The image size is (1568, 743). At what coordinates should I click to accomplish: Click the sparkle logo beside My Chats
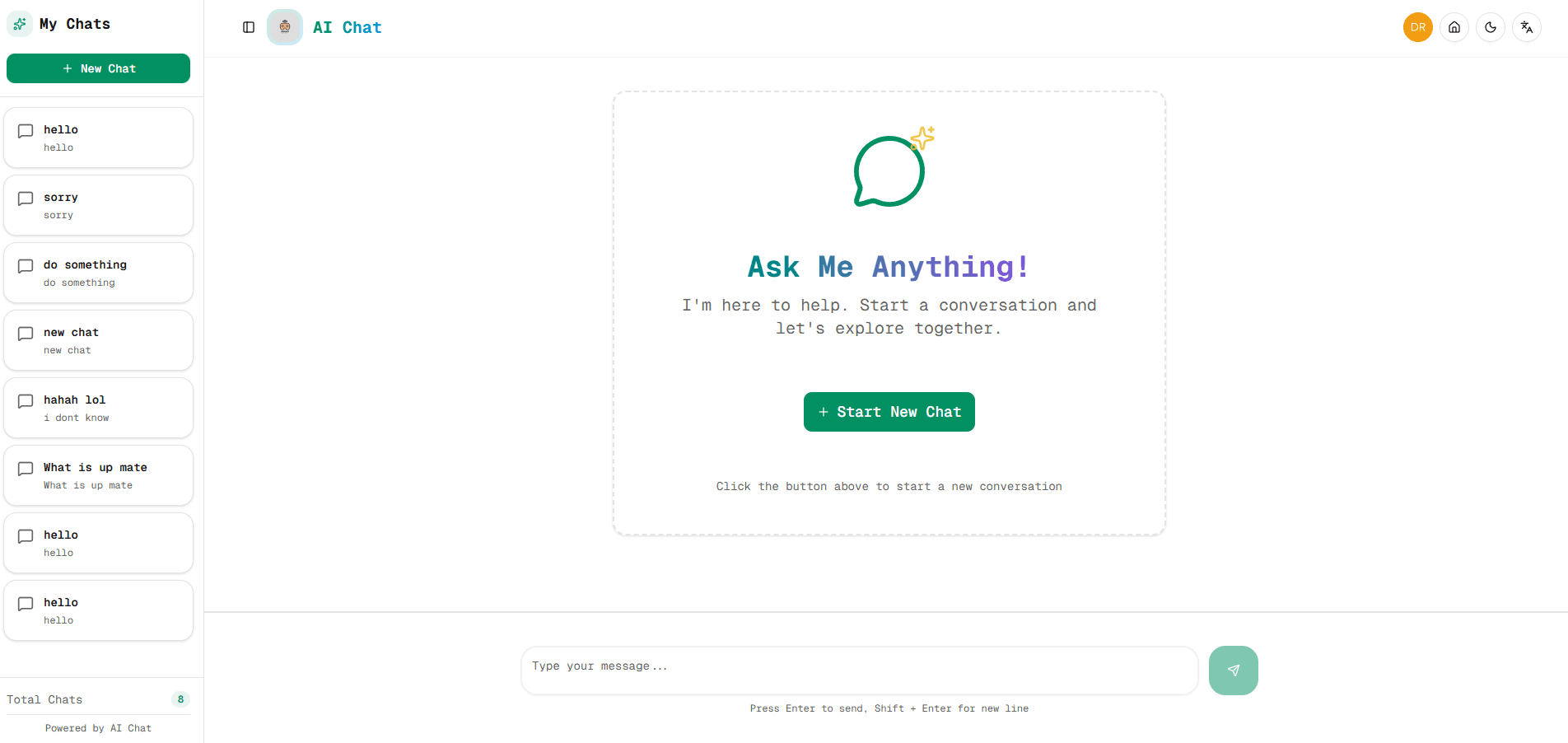(x=20, y=24)
